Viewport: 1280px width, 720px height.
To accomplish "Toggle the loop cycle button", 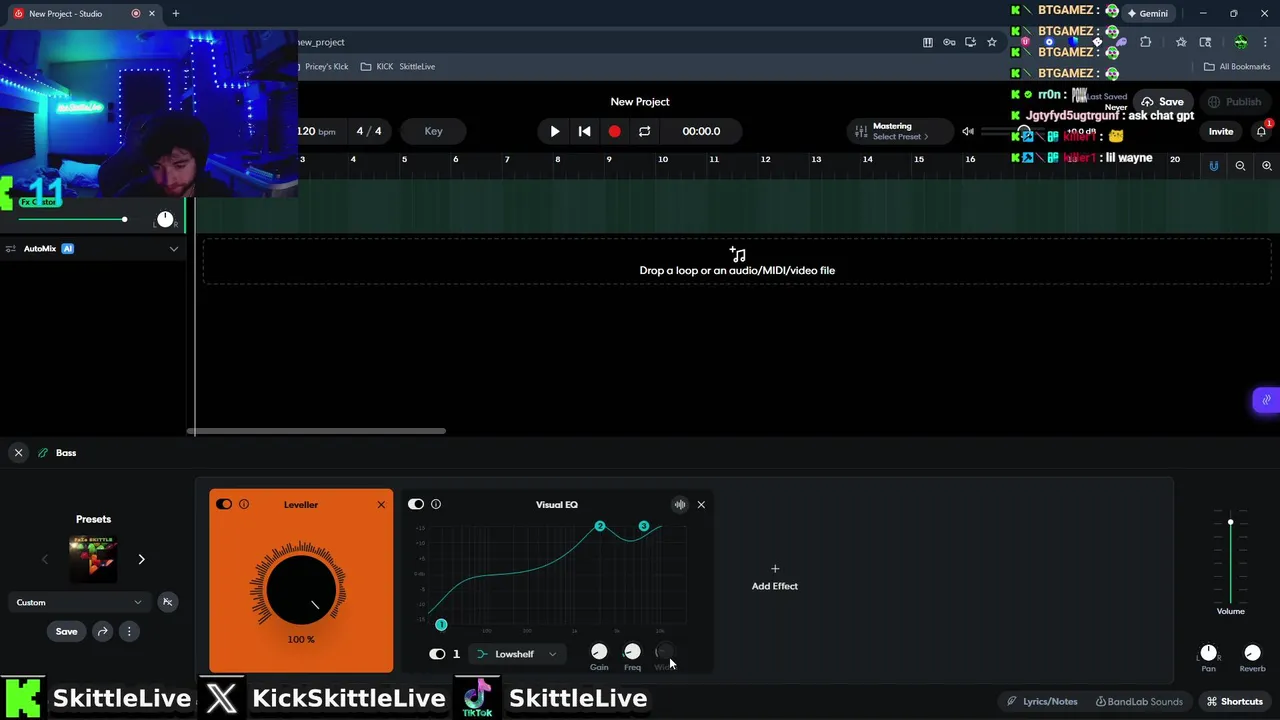I will pos(644,131).
